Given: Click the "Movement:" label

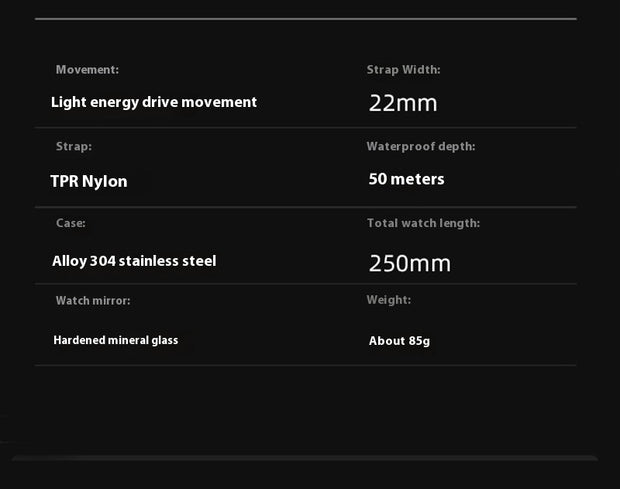Looking at the screenshot, I should pos(87,70).
